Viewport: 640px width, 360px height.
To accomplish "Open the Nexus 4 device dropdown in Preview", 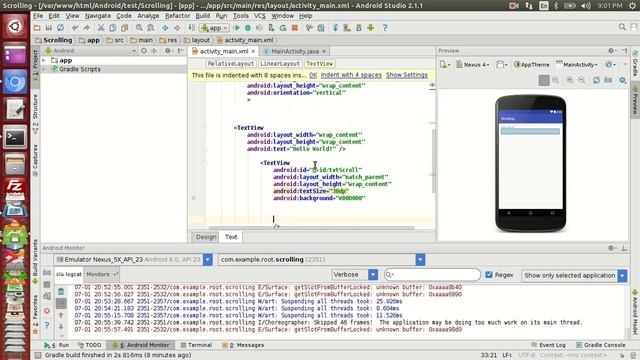I will point(472,64).
